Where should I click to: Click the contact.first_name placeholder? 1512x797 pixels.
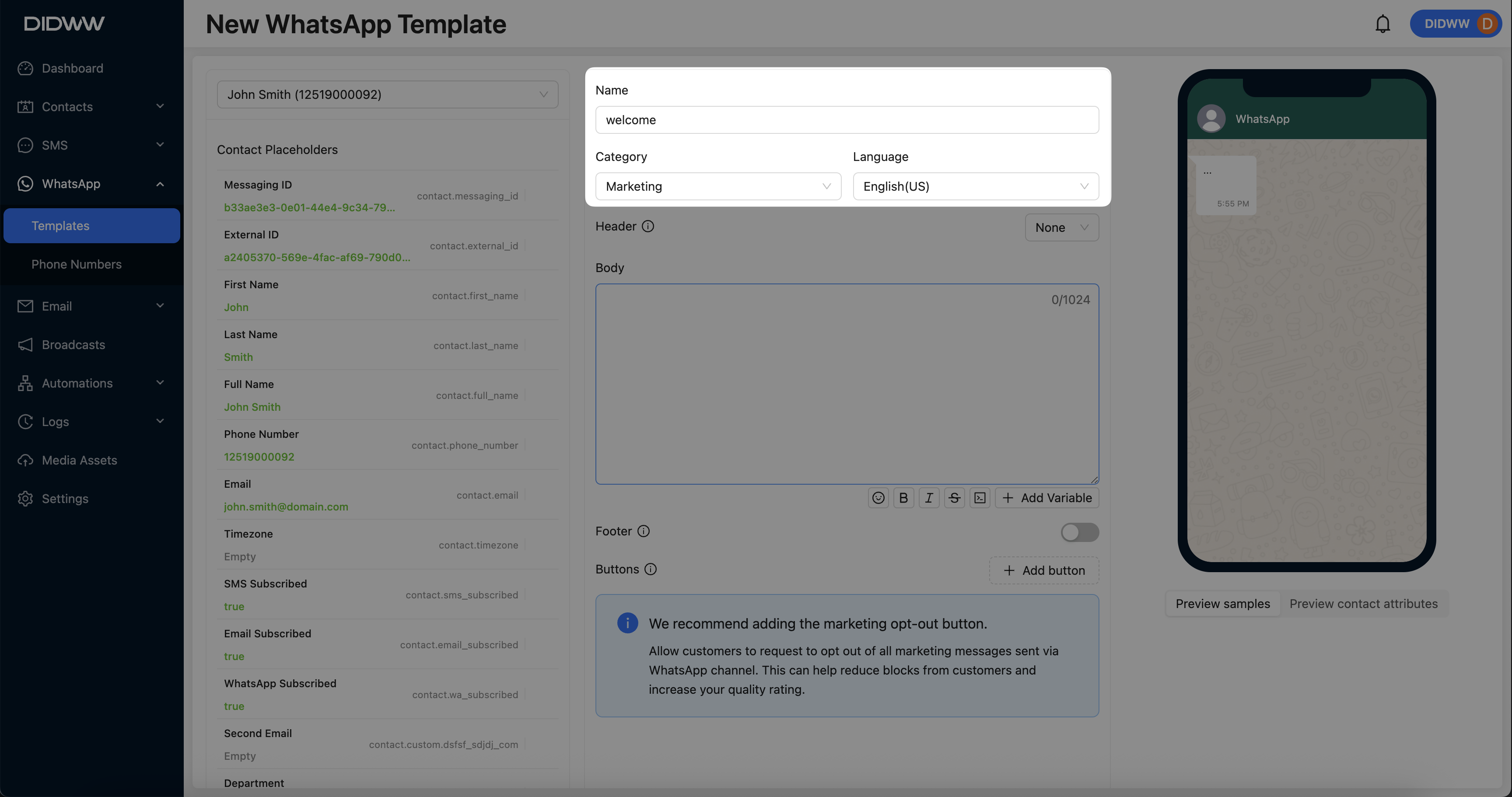click(x=475, y=296)
